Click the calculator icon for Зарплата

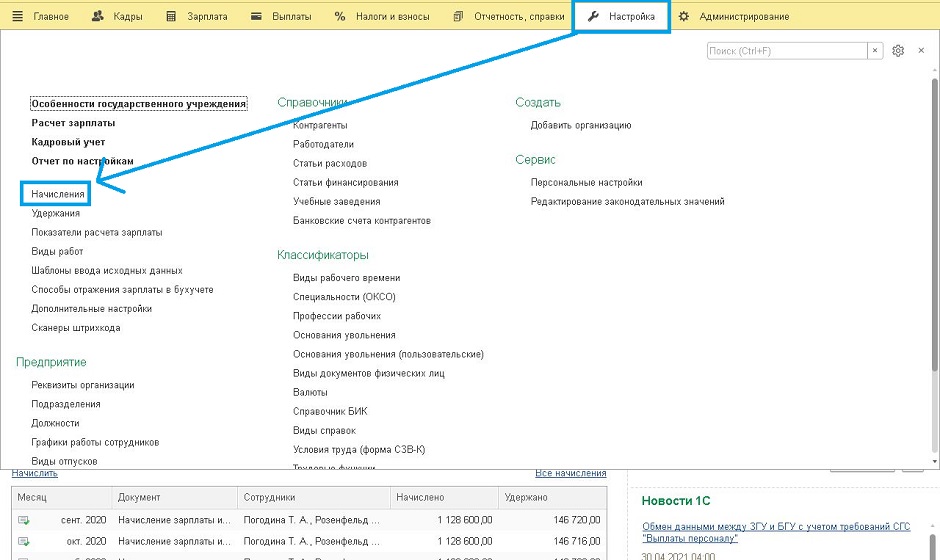(171, 17)
